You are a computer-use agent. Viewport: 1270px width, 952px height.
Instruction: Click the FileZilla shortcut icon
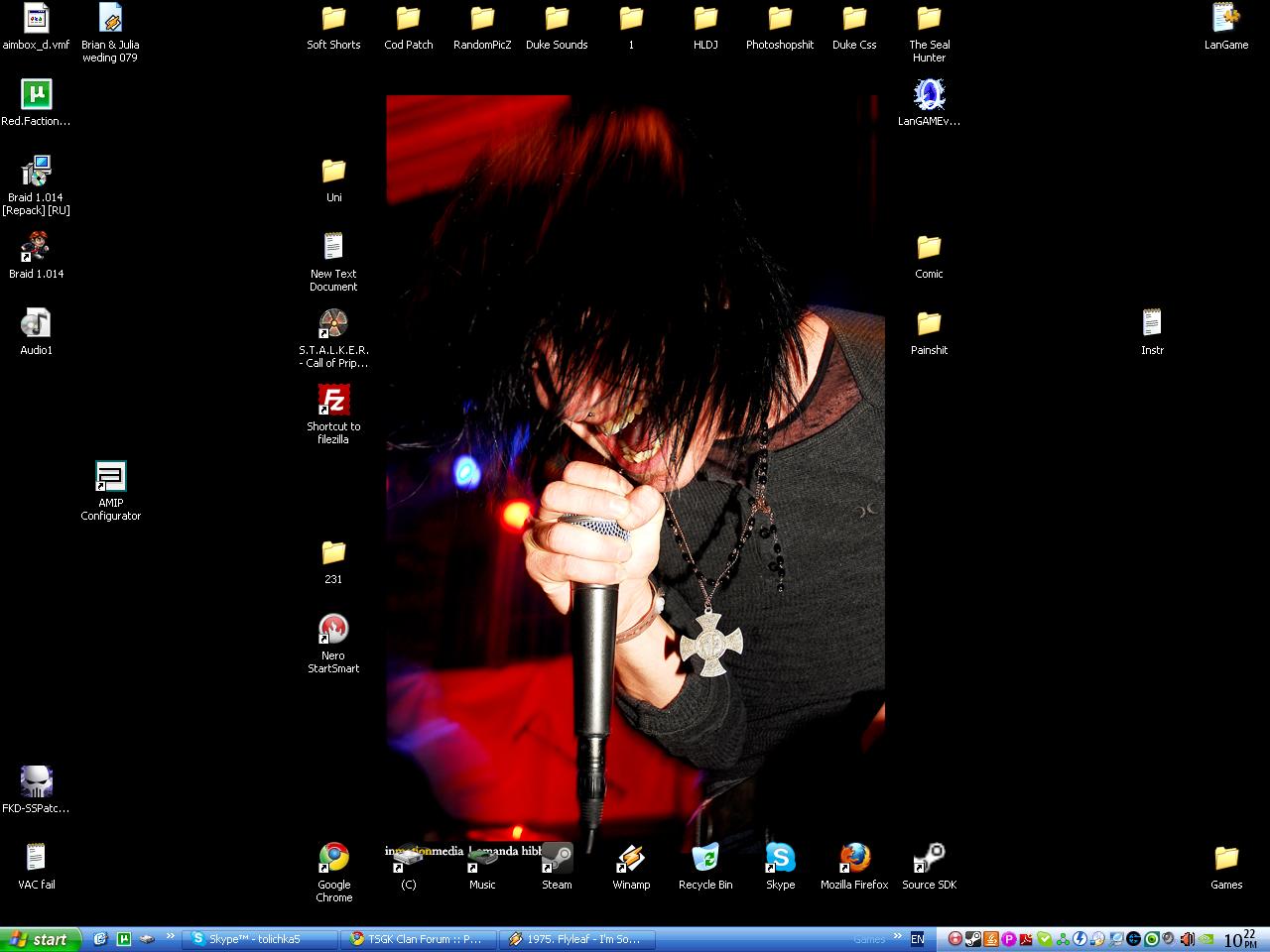coord(333,401)
